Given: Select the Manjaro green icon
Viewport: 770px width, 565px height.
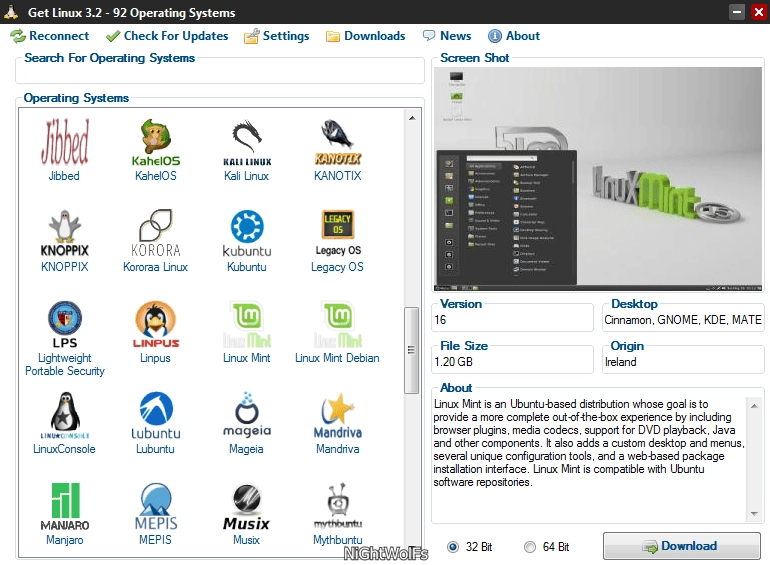Looking at the screenshot, I should [64, 507].
